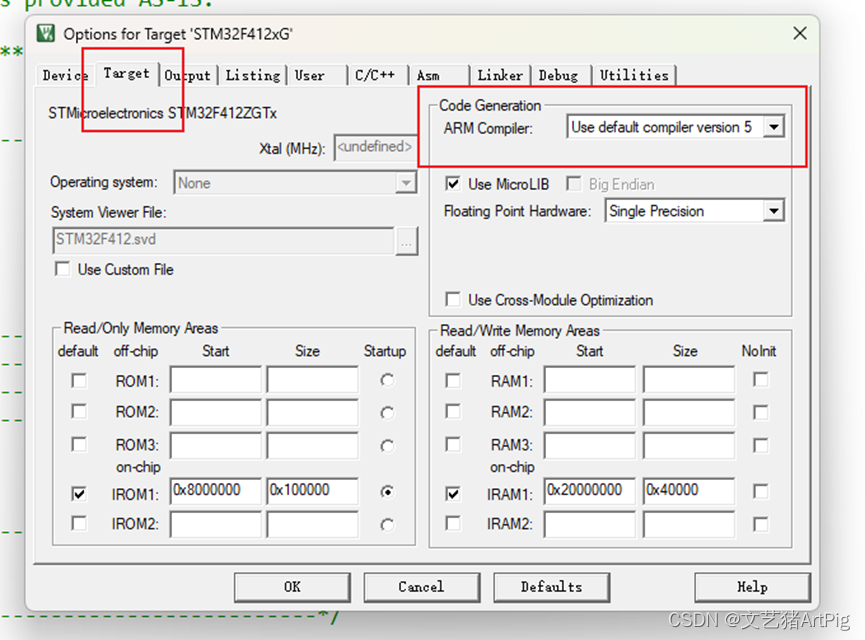The height and width of the screenshot is (640, 865).
Task: Open the Operating system dropdown
Action: click(x=406, y=183)
